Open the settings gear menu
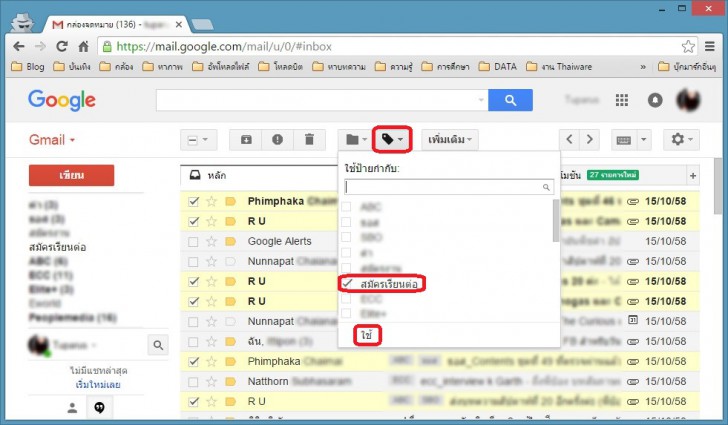The height and width of the screenshot is (425, 728). 682,139
